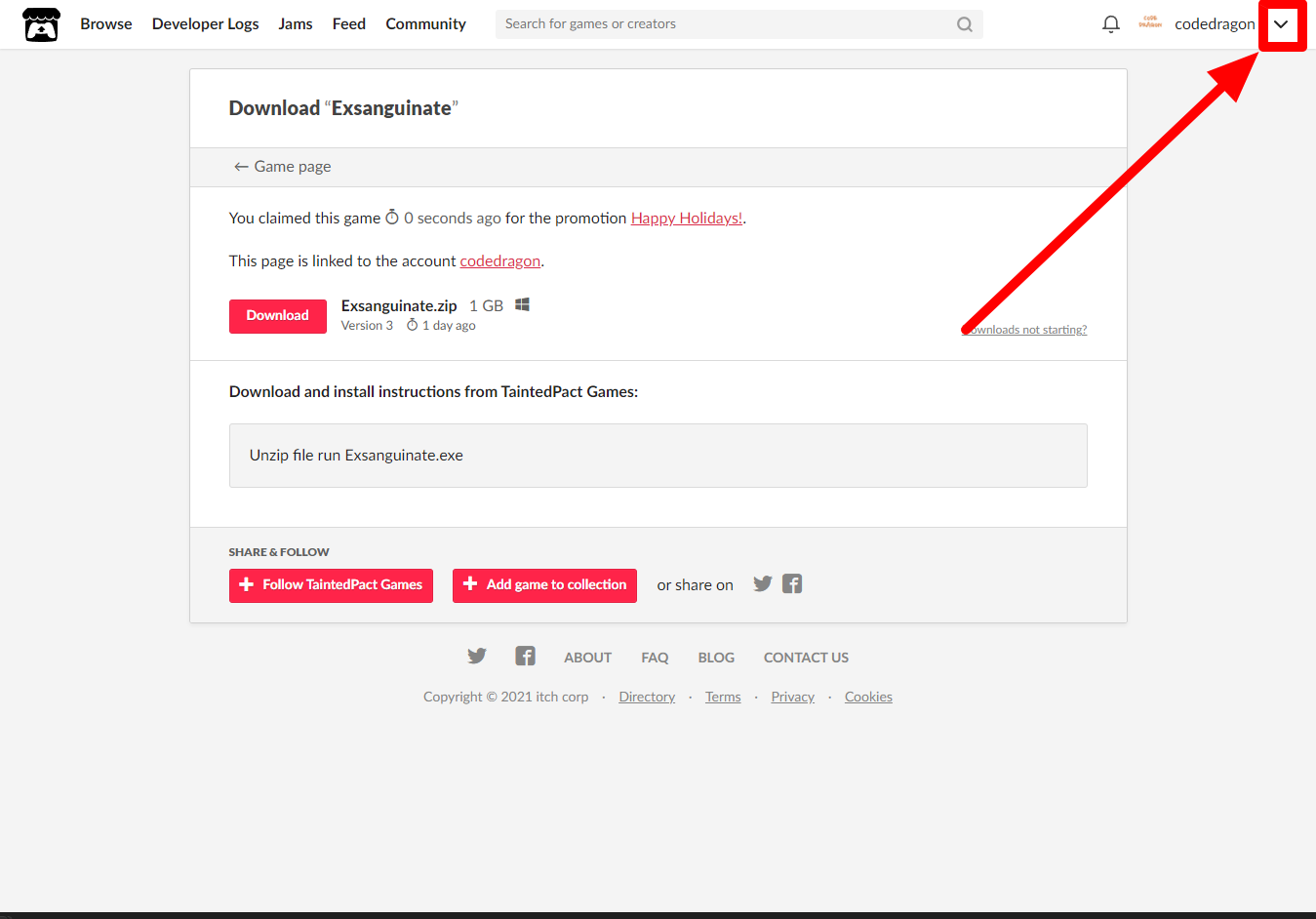
Task: Click the claimed time clock icon
Action: pos(392,217)
